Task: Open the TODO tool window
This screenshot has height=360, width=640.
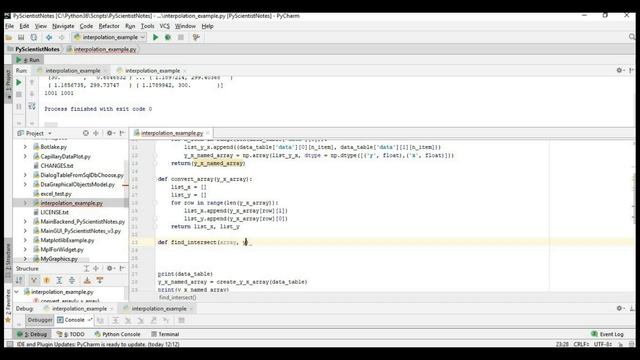Action: pos(71,334)
